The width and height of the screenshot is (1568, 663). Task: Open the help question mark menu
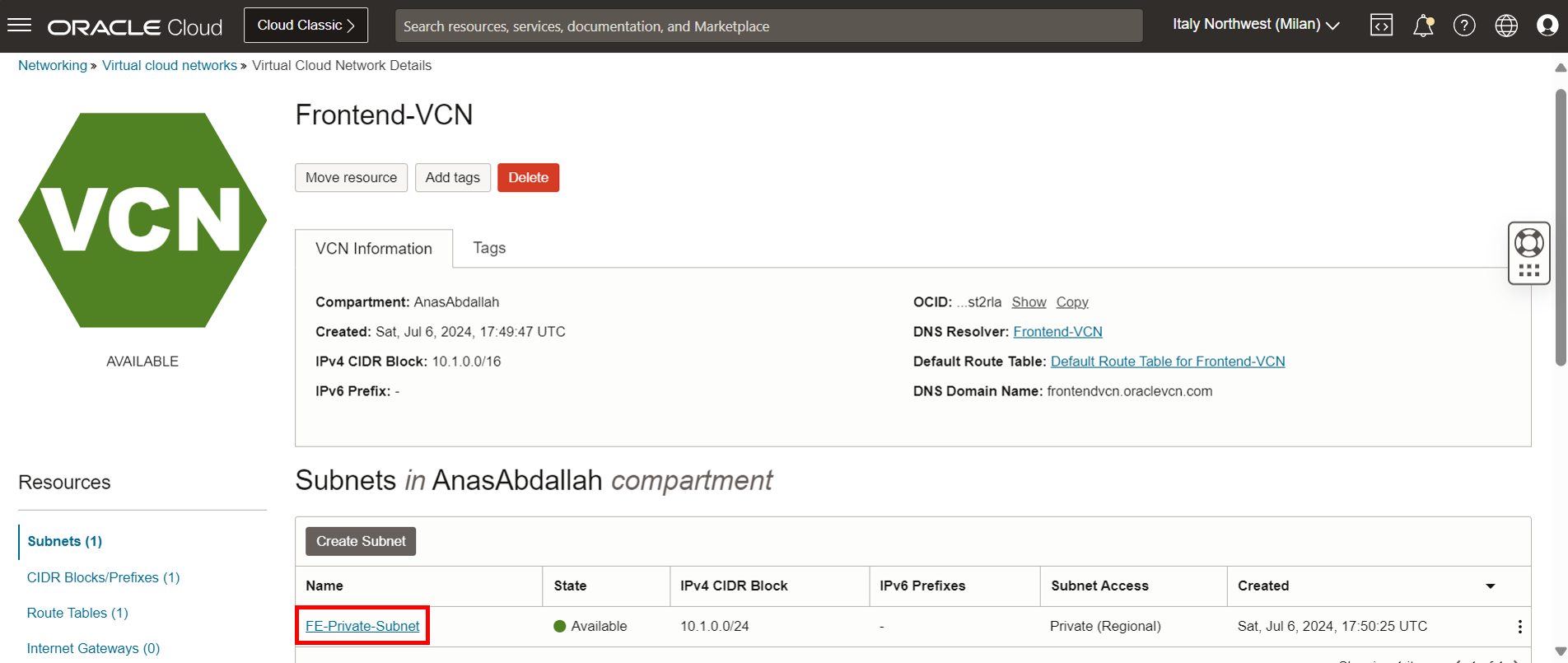1464,26
